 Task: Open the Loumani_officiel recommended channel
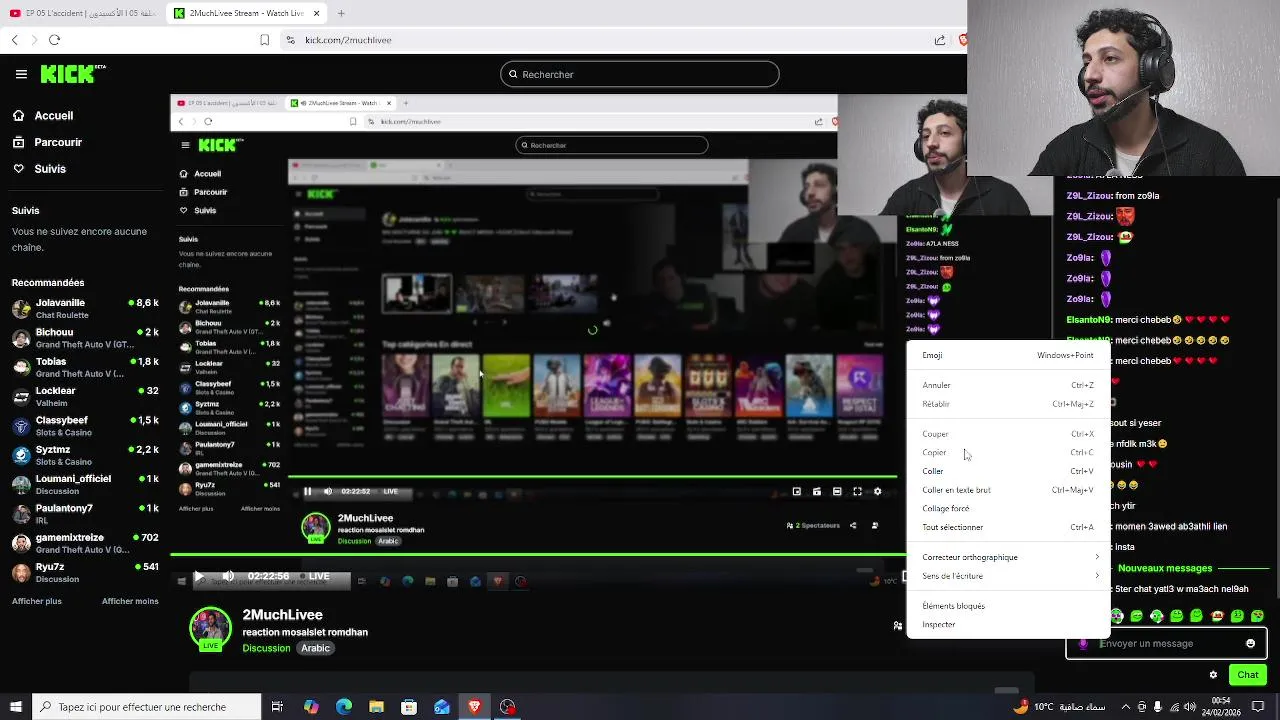[86, 484]
